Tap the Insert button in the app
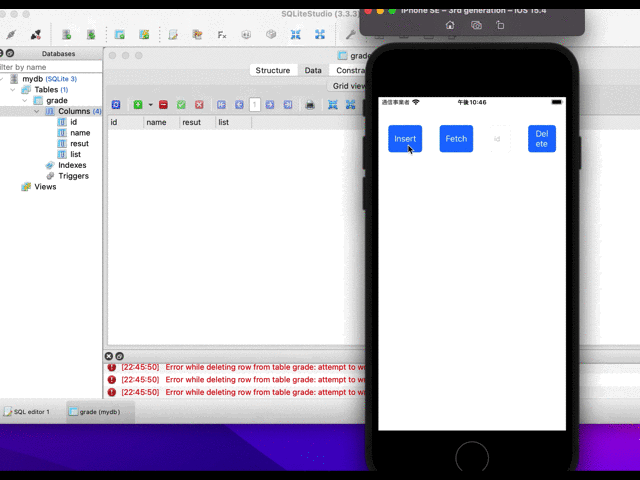Image resolution: width=640 pixels, height=480 pixels. point(405,139)
